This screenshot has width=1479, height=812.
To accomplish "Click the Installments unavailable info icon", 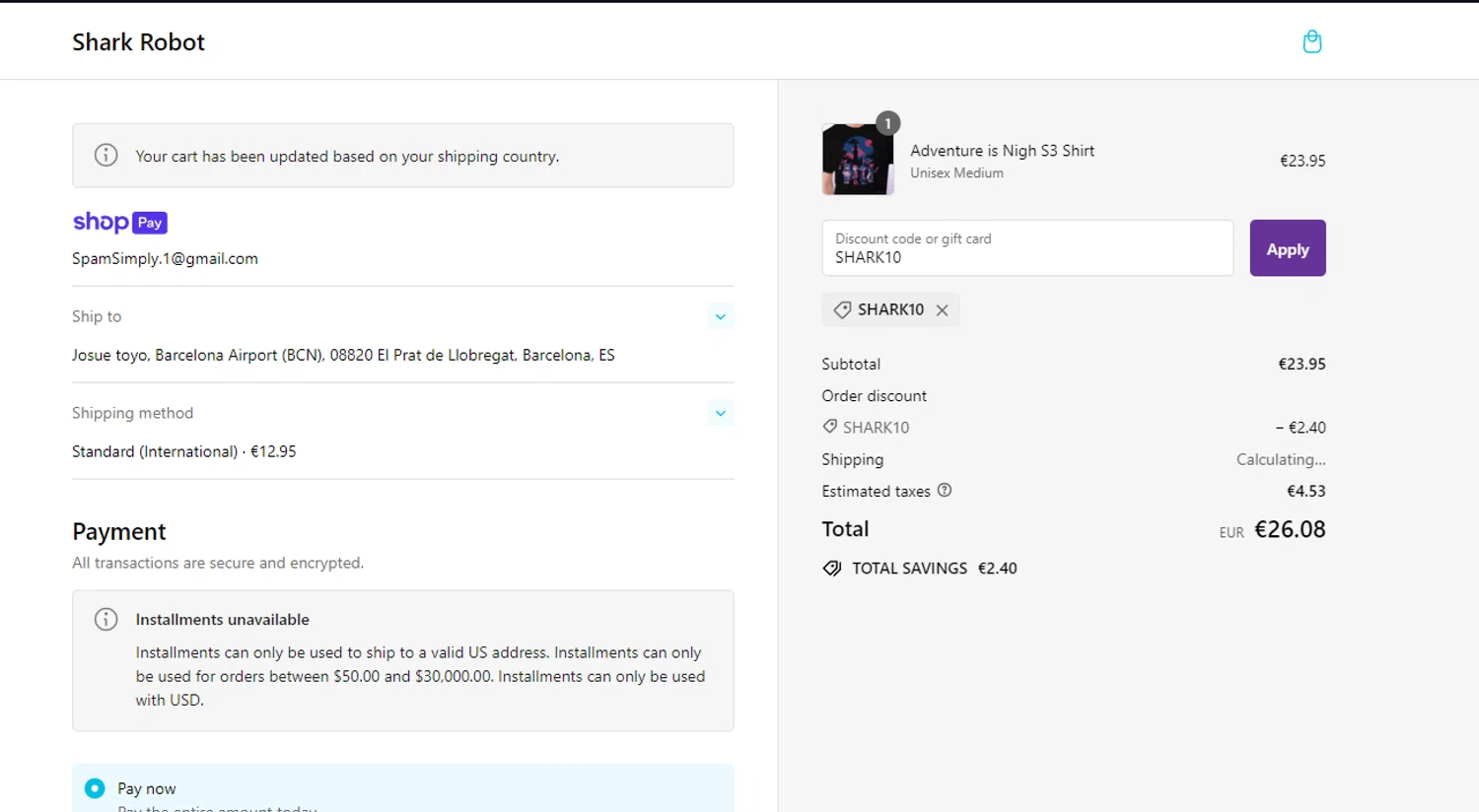I will point(106,620).
